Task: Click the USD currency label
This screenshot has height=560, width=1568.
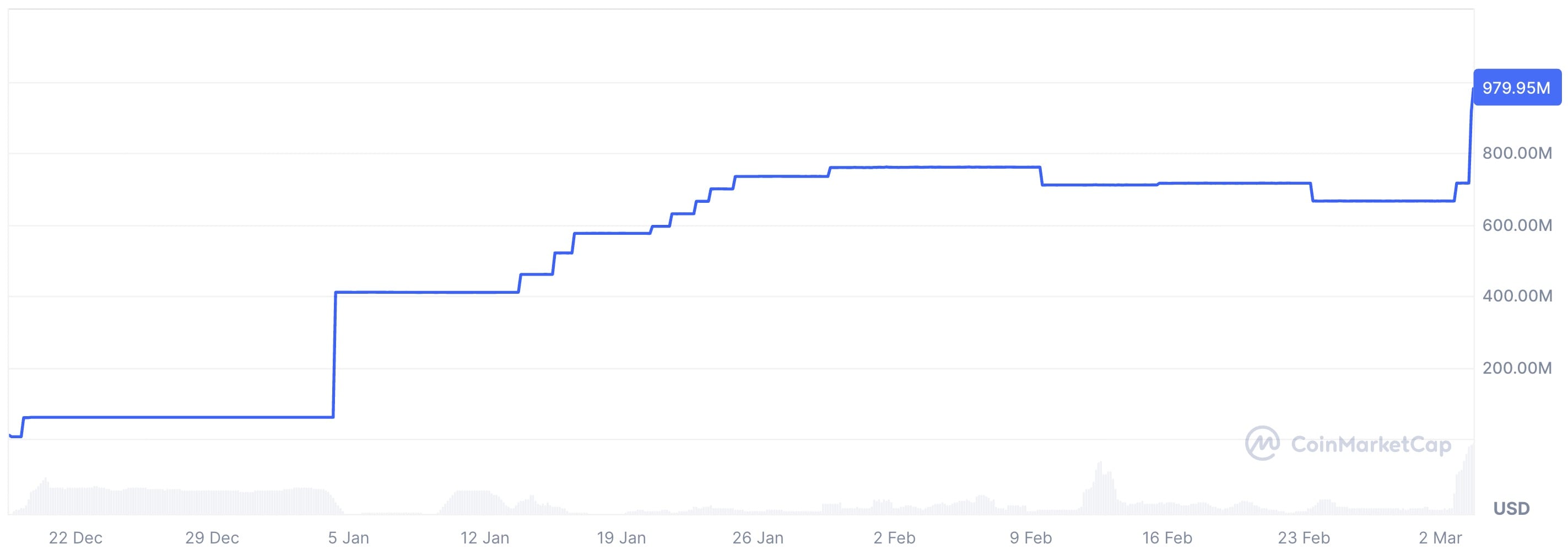Action: [x=1511, y=508]
